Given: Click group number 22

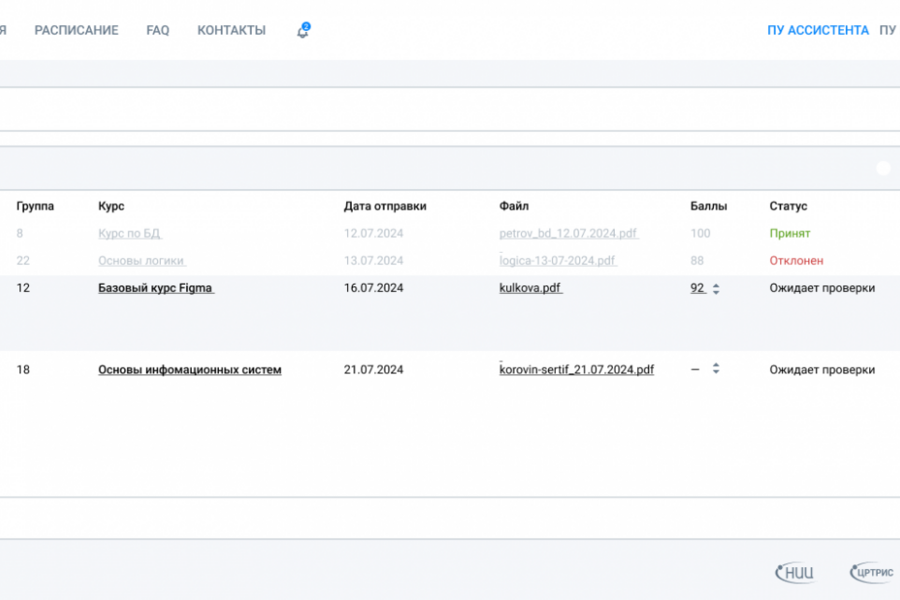Looking at the screenshot, I should point(23,261).
